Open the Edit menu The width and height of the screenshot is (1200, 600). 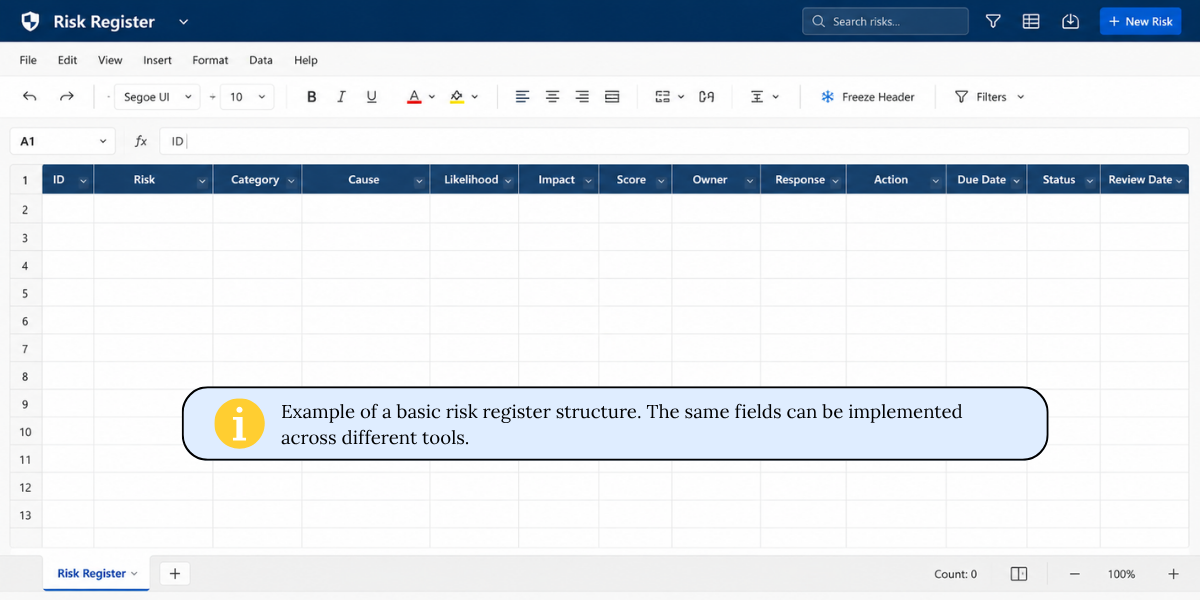pos(67,60)
